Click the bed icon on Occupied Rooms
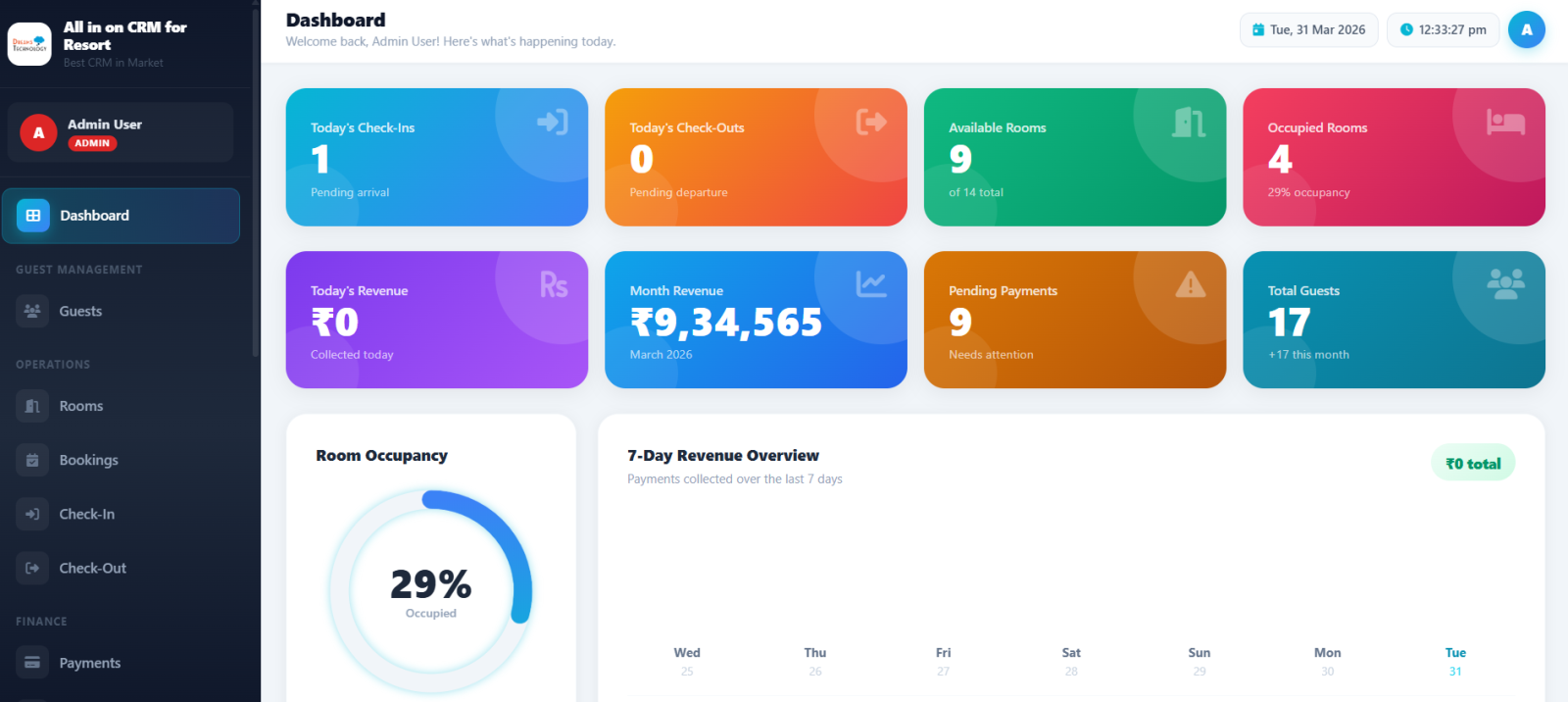The width and height of the screenshot is (1568, 702). coord(1504,122)
